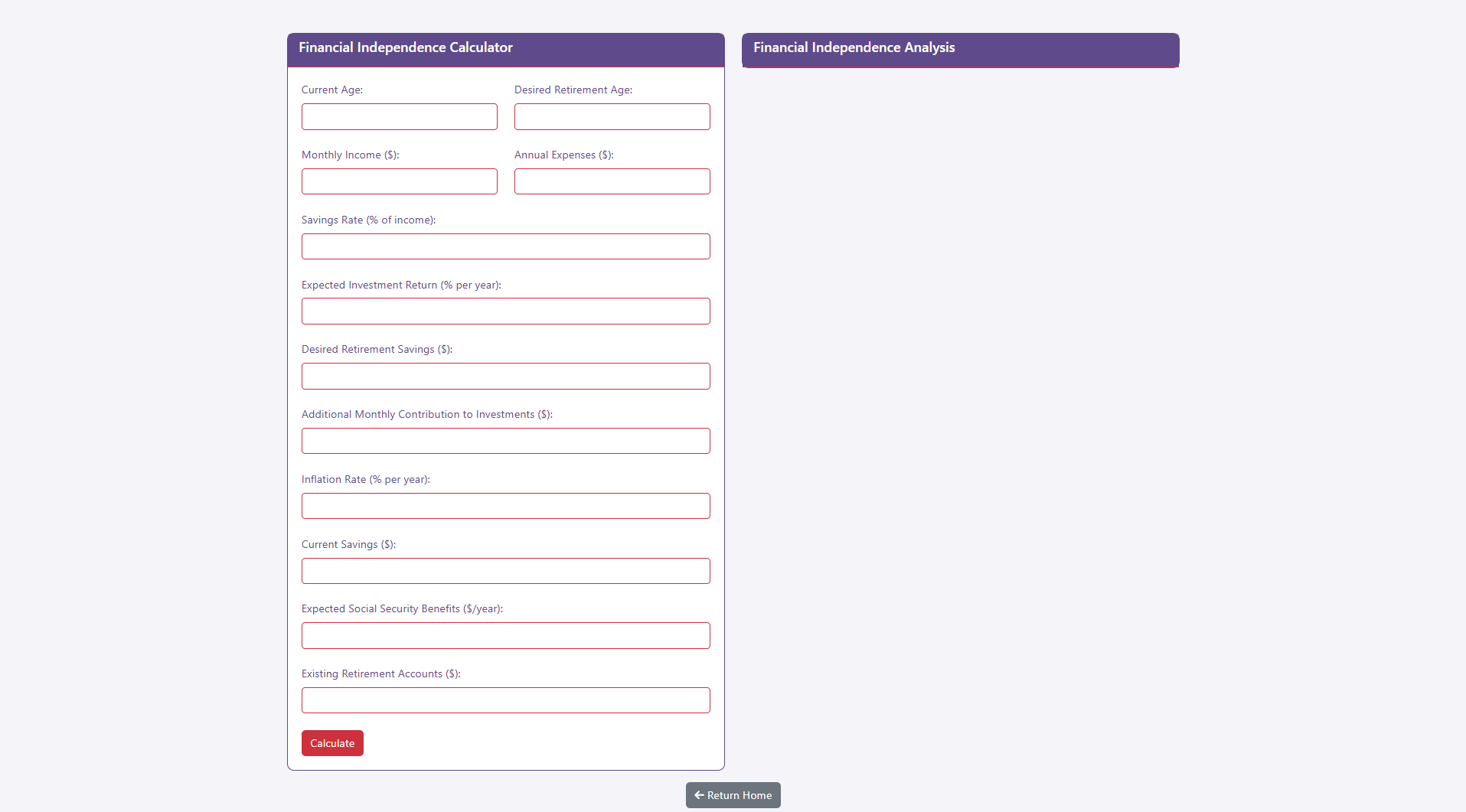Focus the Savings Rate input field
Viewport: 1466px width, 812px height.
505,246
